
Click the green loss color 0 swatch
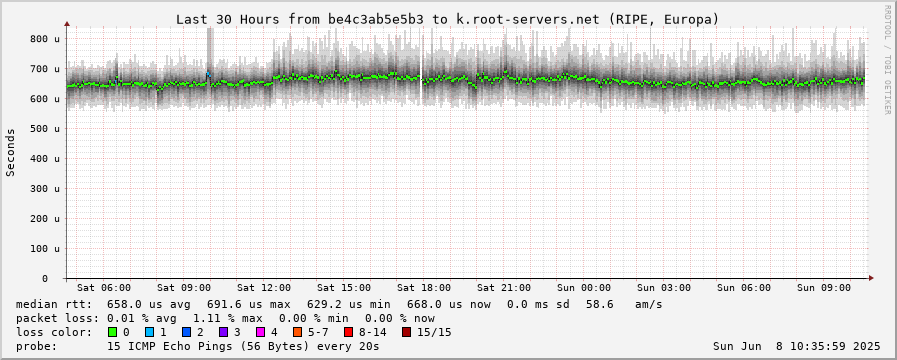[x=113, y=332]
